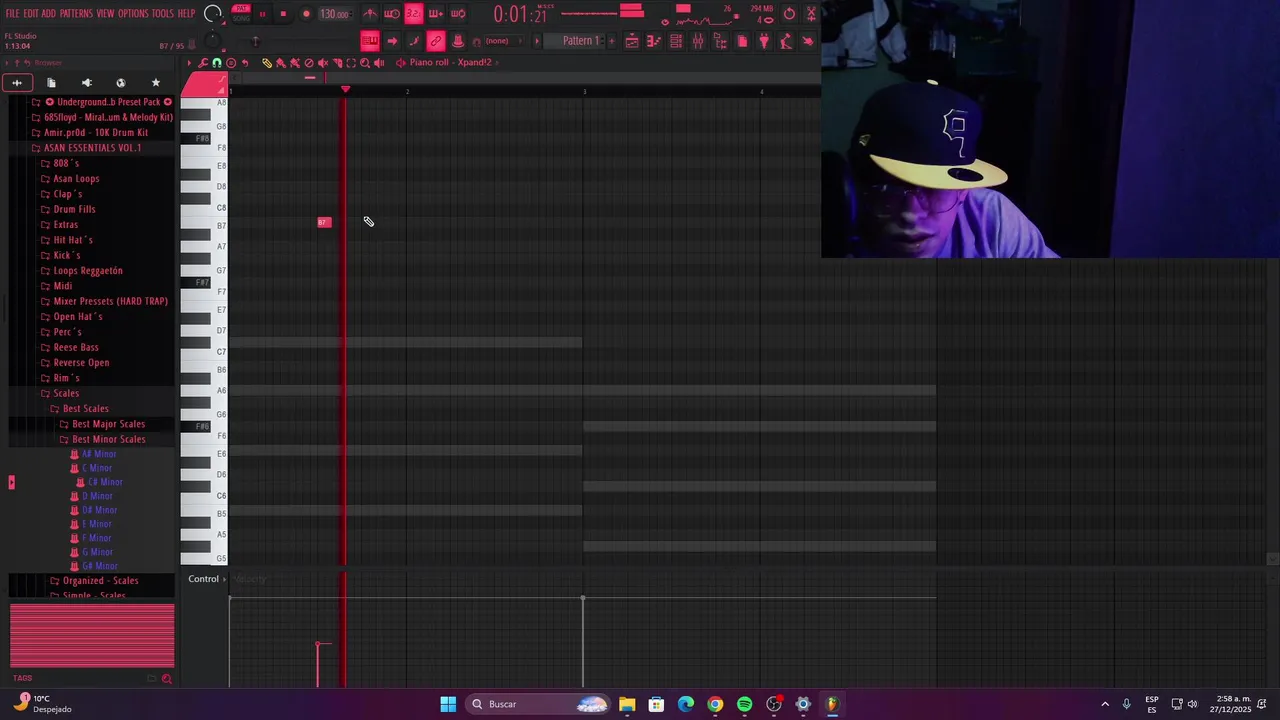
Task: Click the plug icon in main toolbar
Action: (x=764, y=41)
